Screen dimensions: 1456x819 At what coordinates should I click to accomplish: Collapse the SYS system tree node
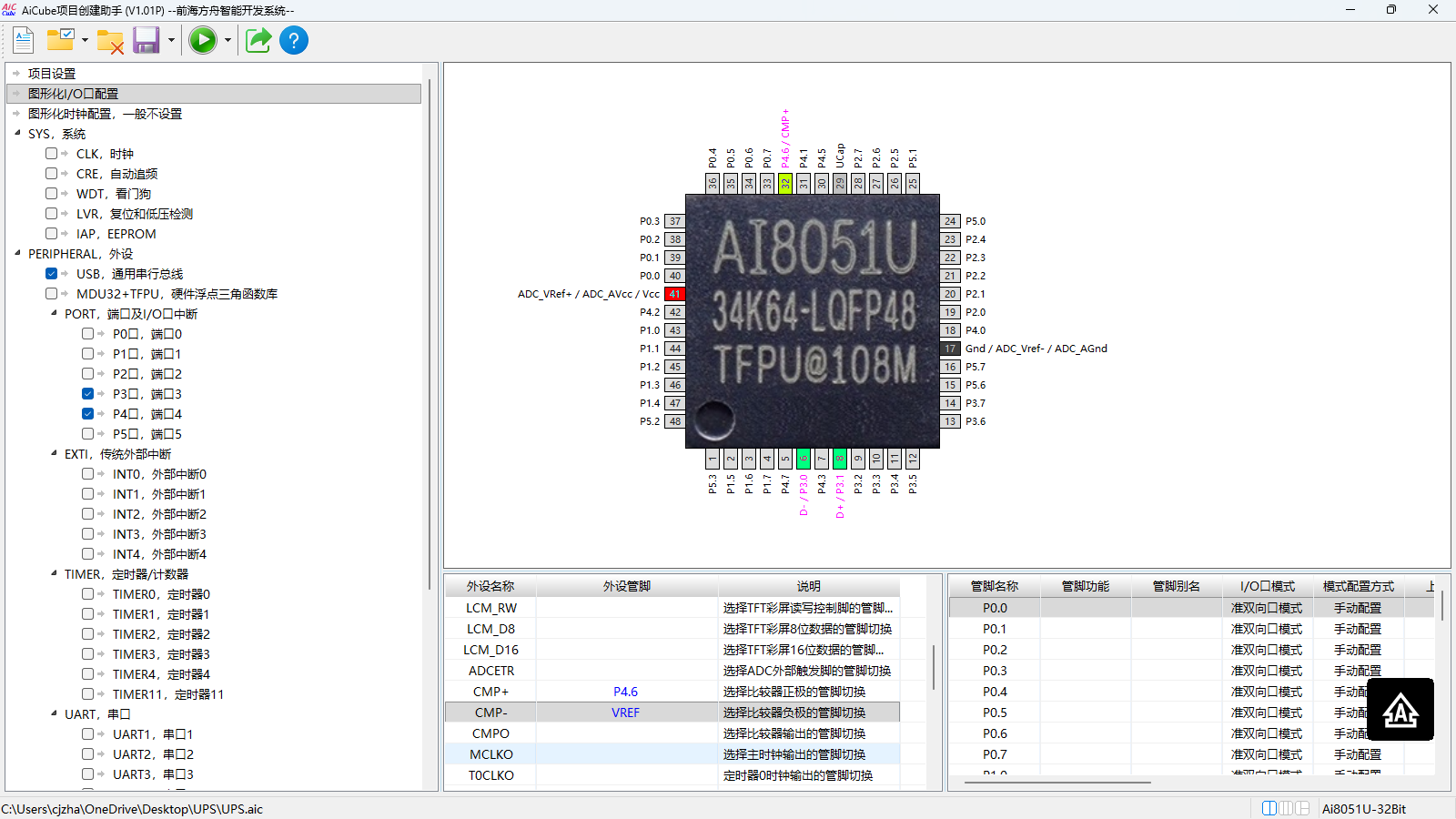(17, 134)
